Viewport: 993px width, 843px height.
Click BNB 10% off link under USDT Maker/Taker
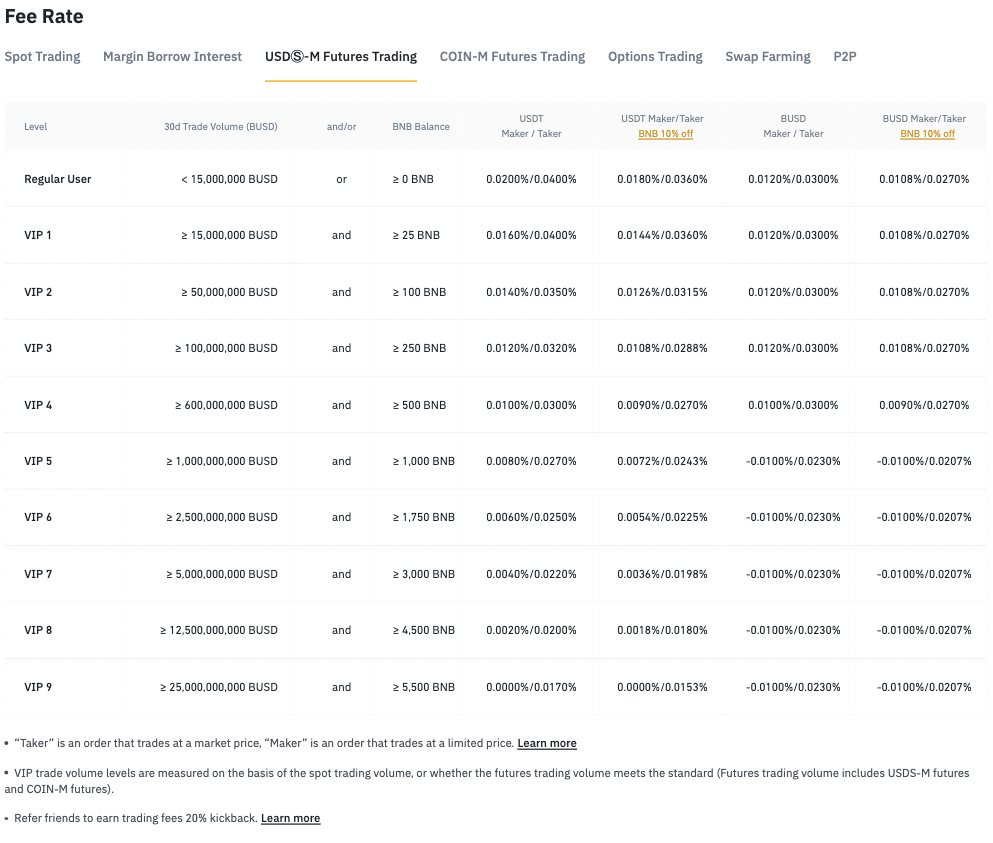pyautogui.click(x=666, y=134)
